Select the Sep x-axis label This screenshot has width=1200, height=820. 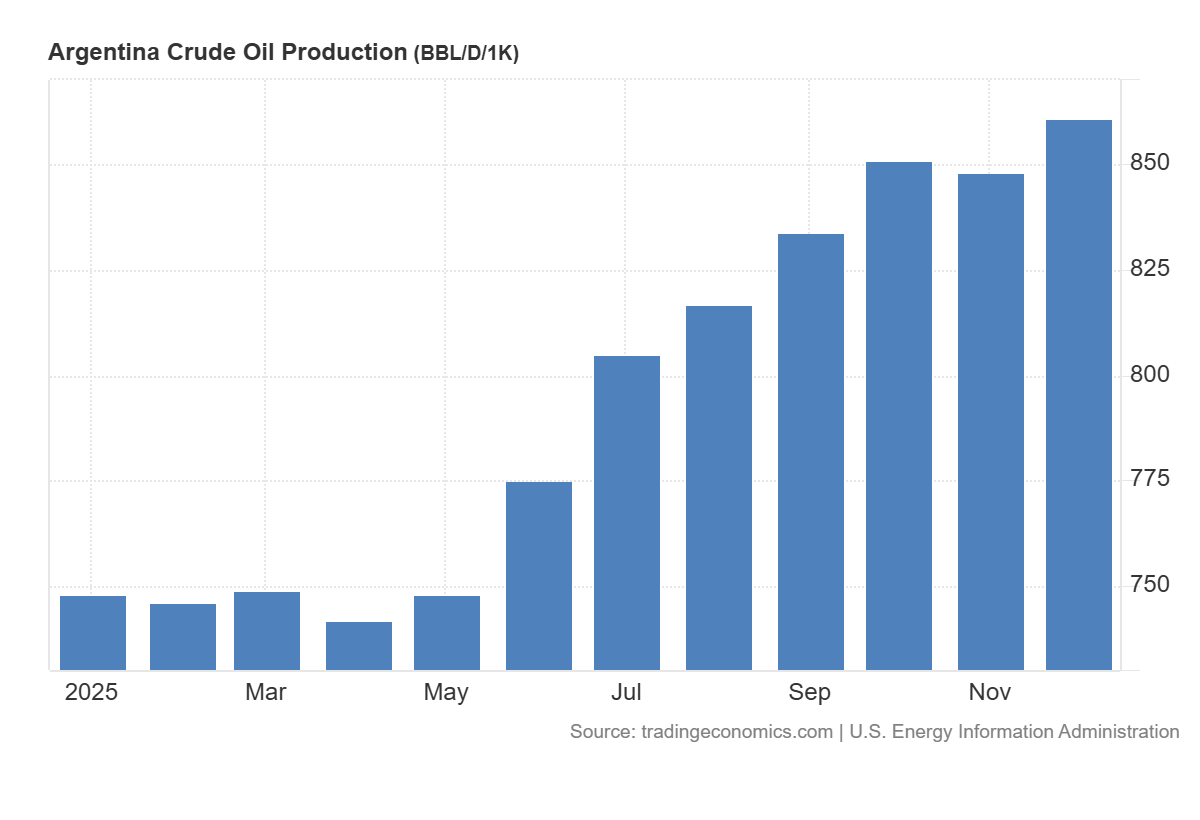809,692
